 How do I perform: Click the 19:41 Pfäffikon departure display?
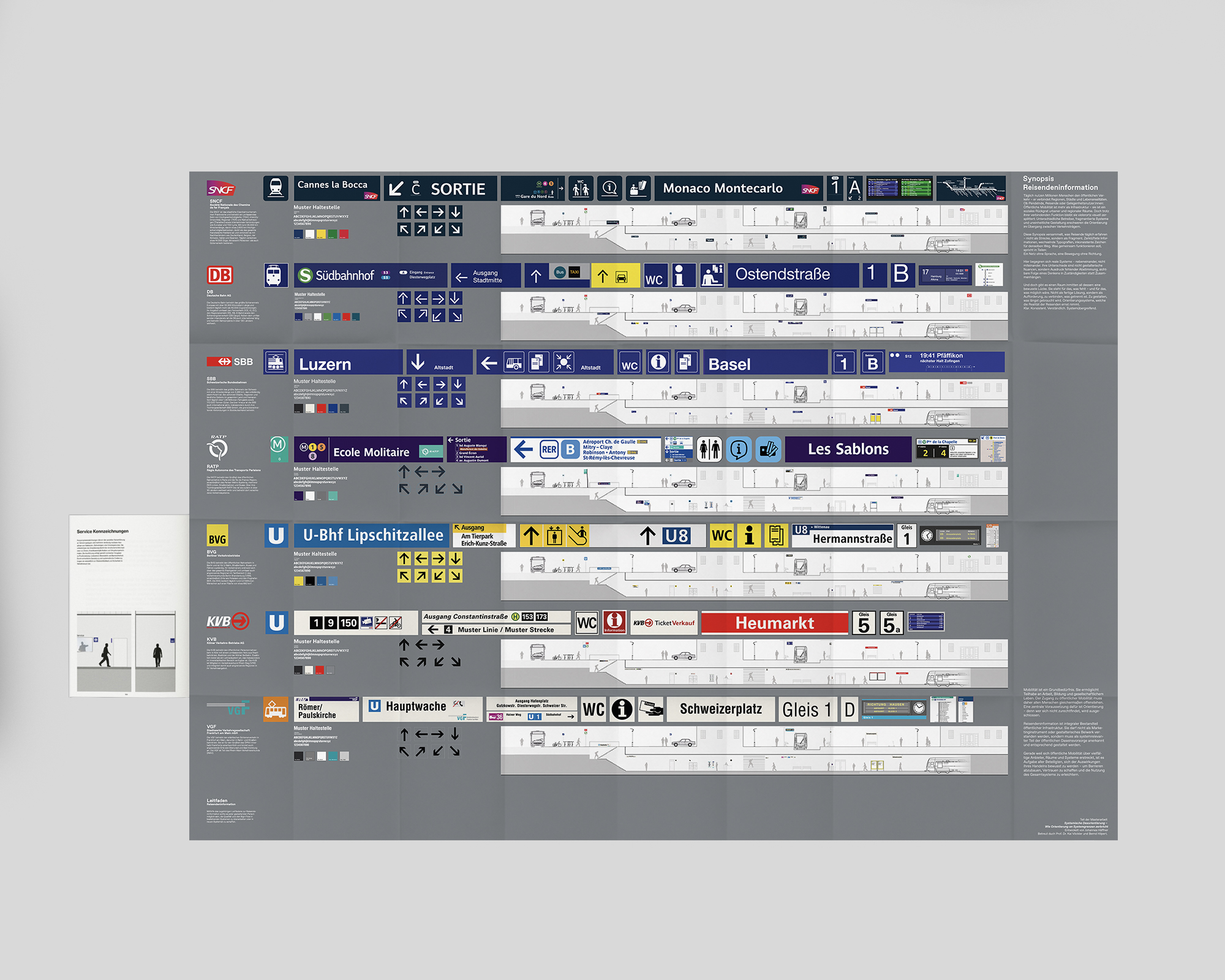tap(946, 362)
